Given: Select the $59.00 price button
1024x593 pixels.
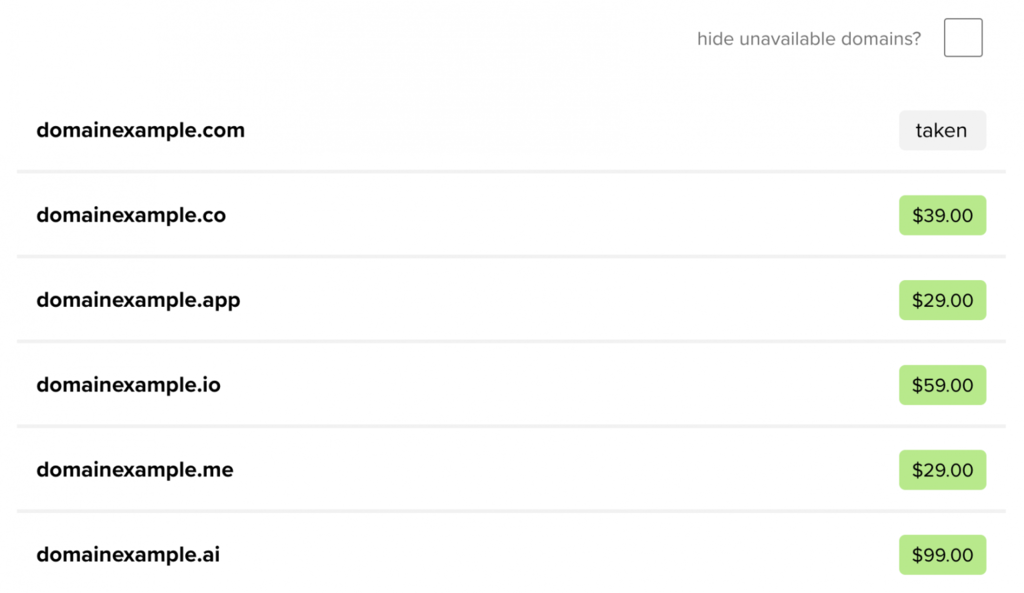Looking at the screenshot, I should point(942,385).
